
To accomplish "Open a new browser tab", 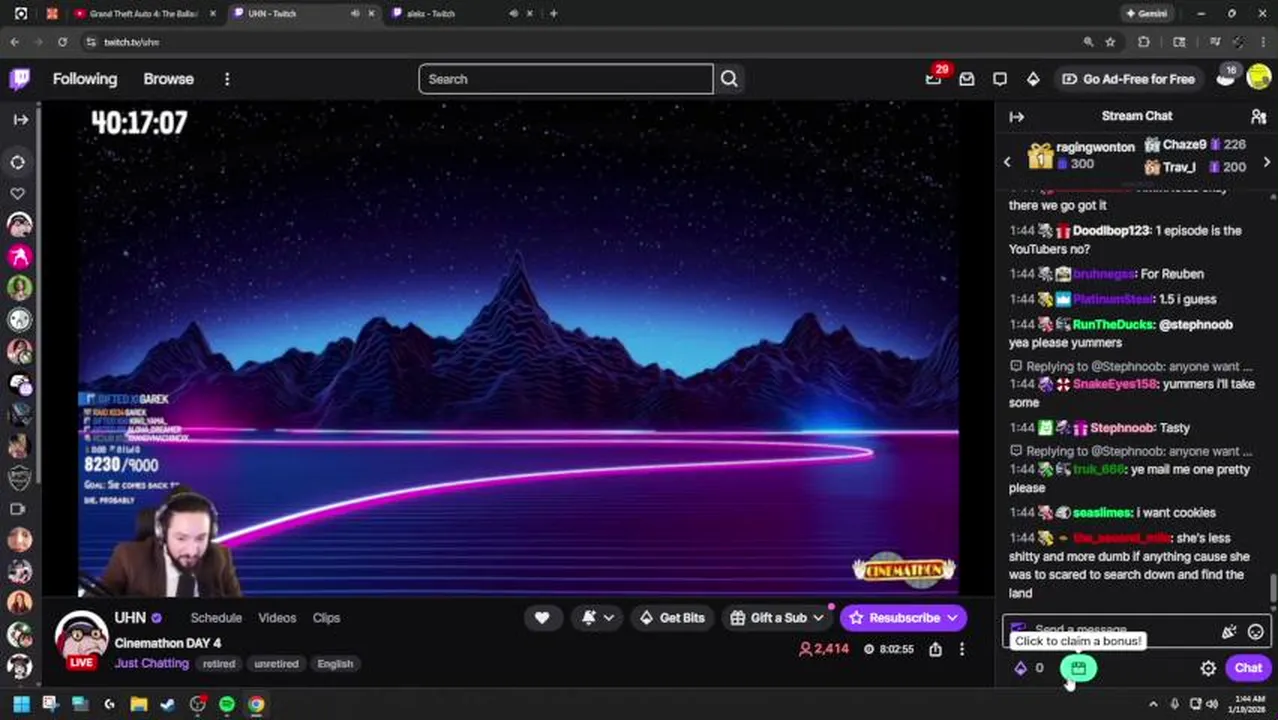I will [x=554, y=14].
